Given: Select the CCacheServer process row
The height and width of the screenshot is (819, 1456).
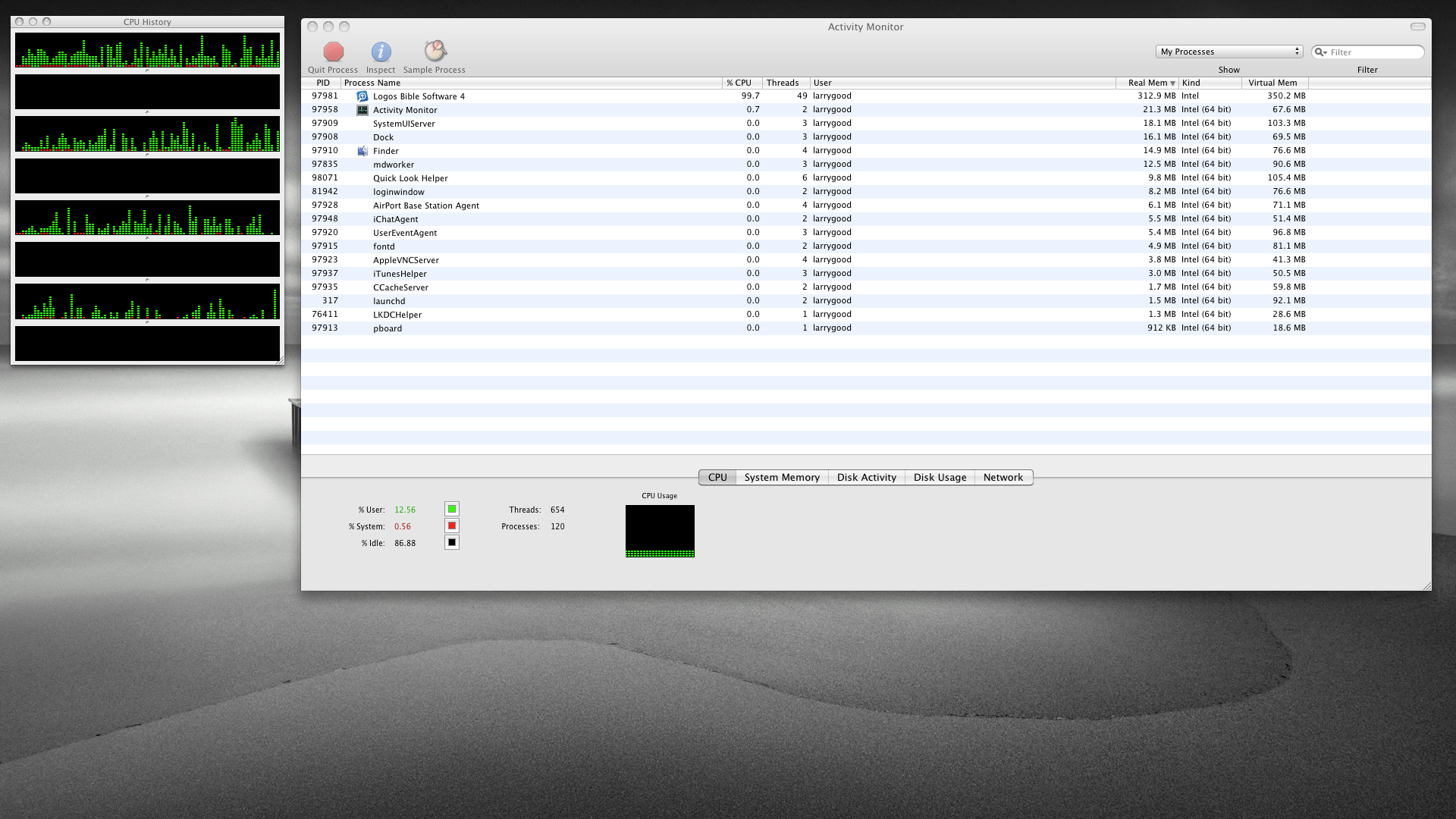Looking at the screenshot, I should pyautogui.click(x=866, y=287).
